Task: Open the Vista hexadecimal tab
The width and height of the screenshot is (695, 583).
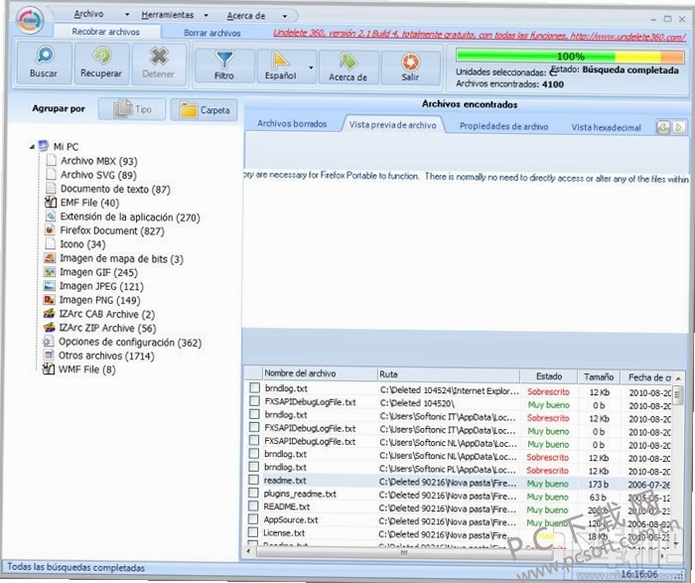Action: click(x=606, y=127)
